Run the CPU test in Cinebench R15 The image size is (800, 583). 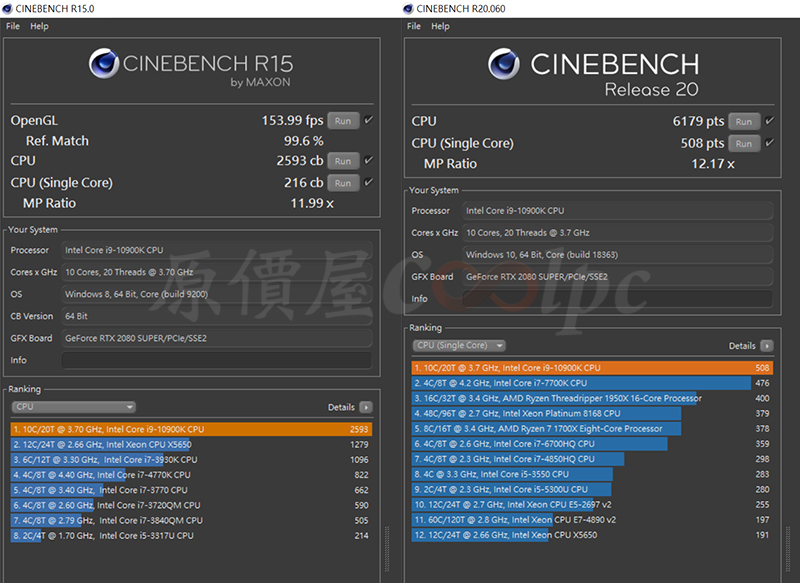click(x=343, y=161)
